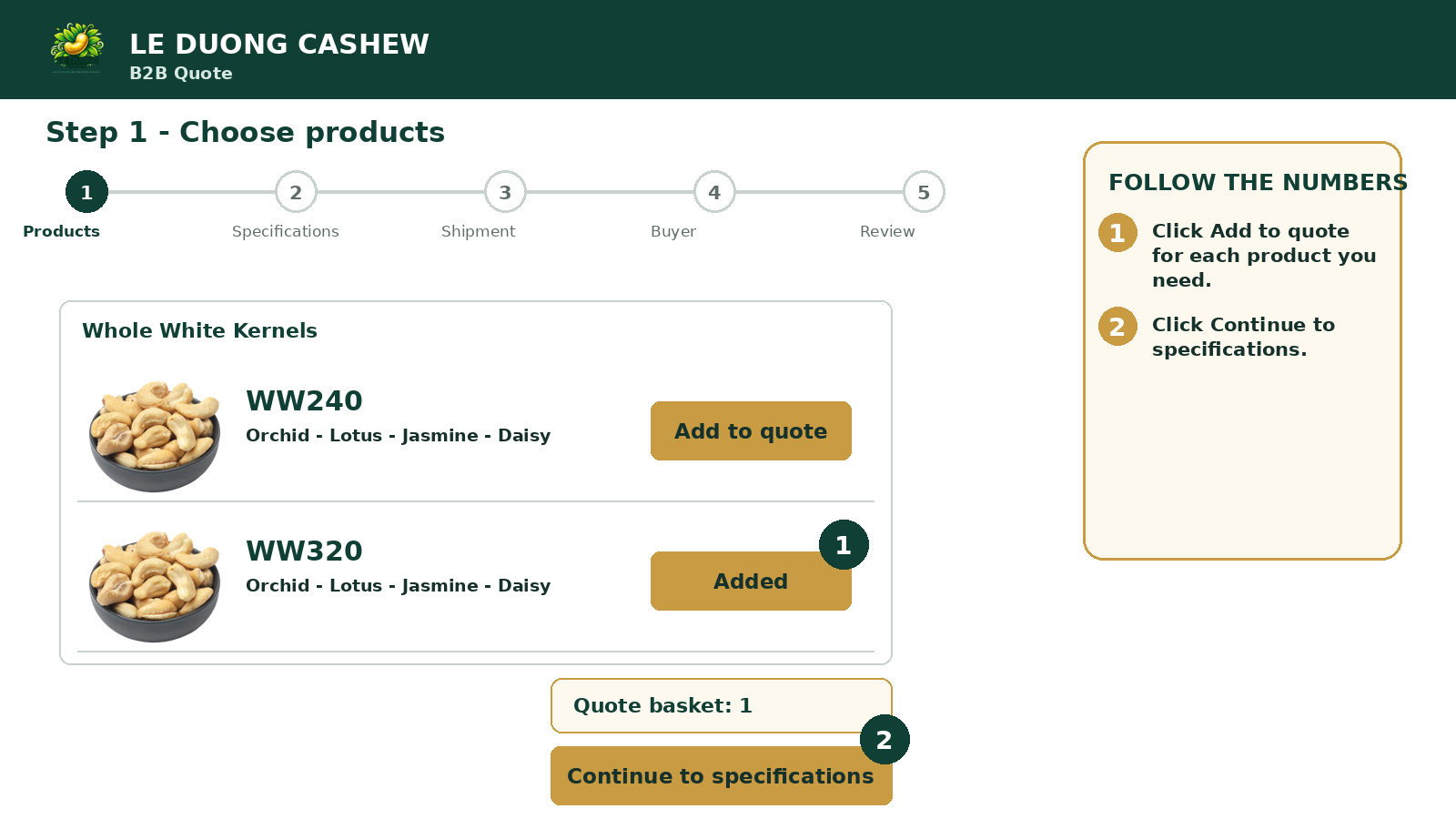Toggle the Added button for WW320
This screenshot has height=819, width=1456.
tap(751, 581)
